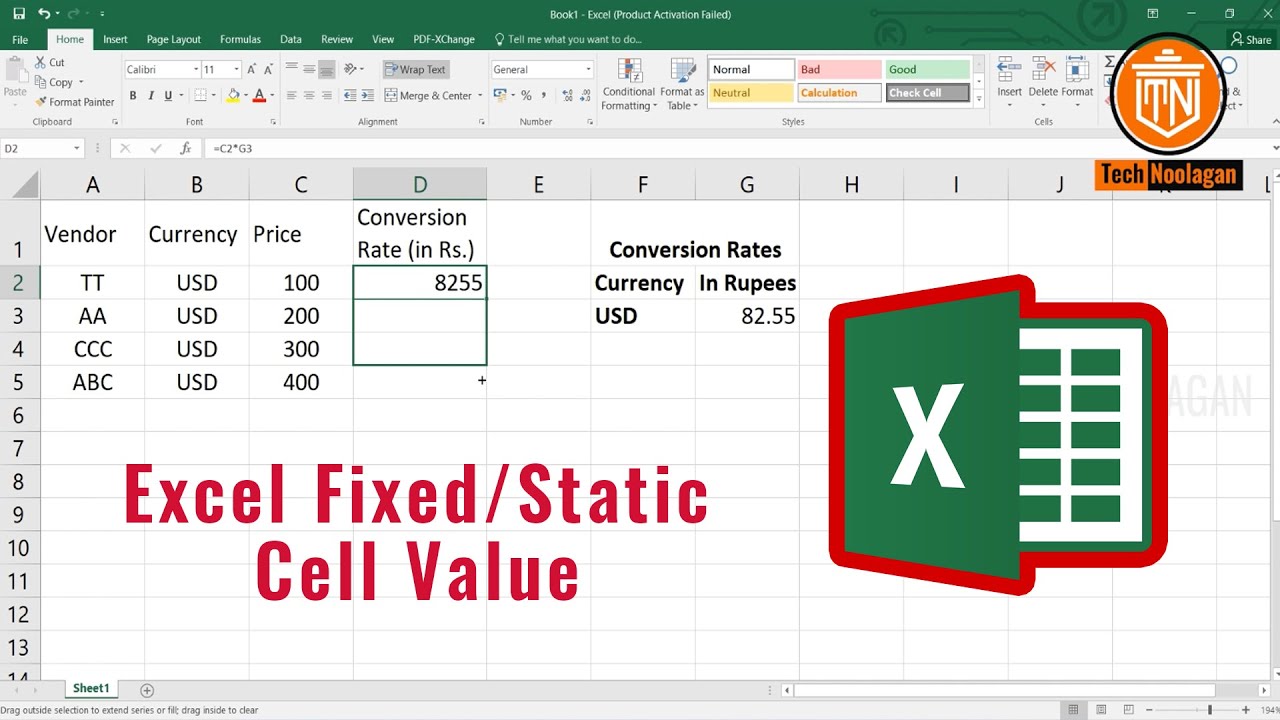The image size is (1280, 720).
Task: Toggle bottom align
Action: (326, 70)
